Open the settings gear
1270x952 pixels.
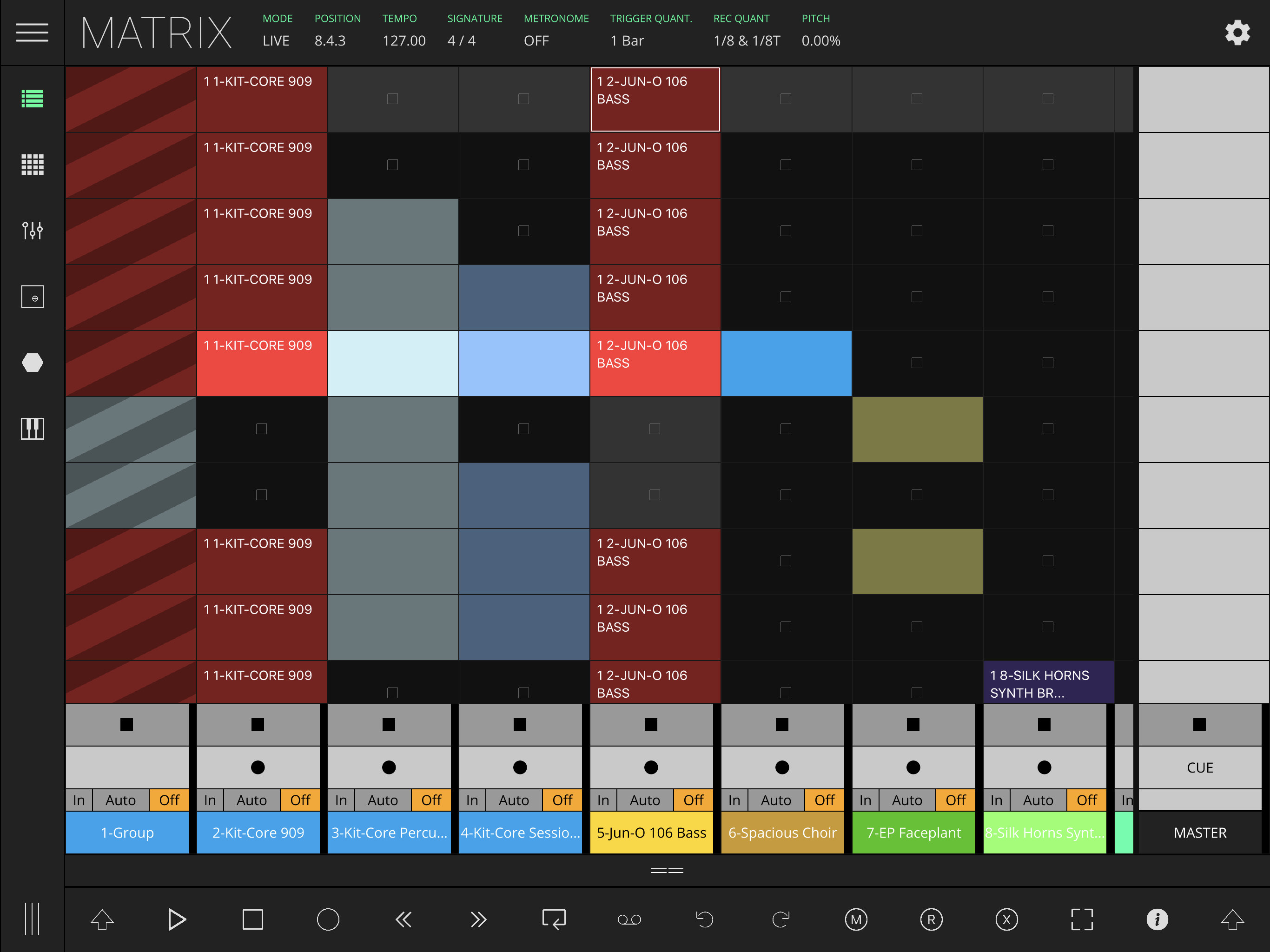pyautogui.click(x=1238, y=33)
